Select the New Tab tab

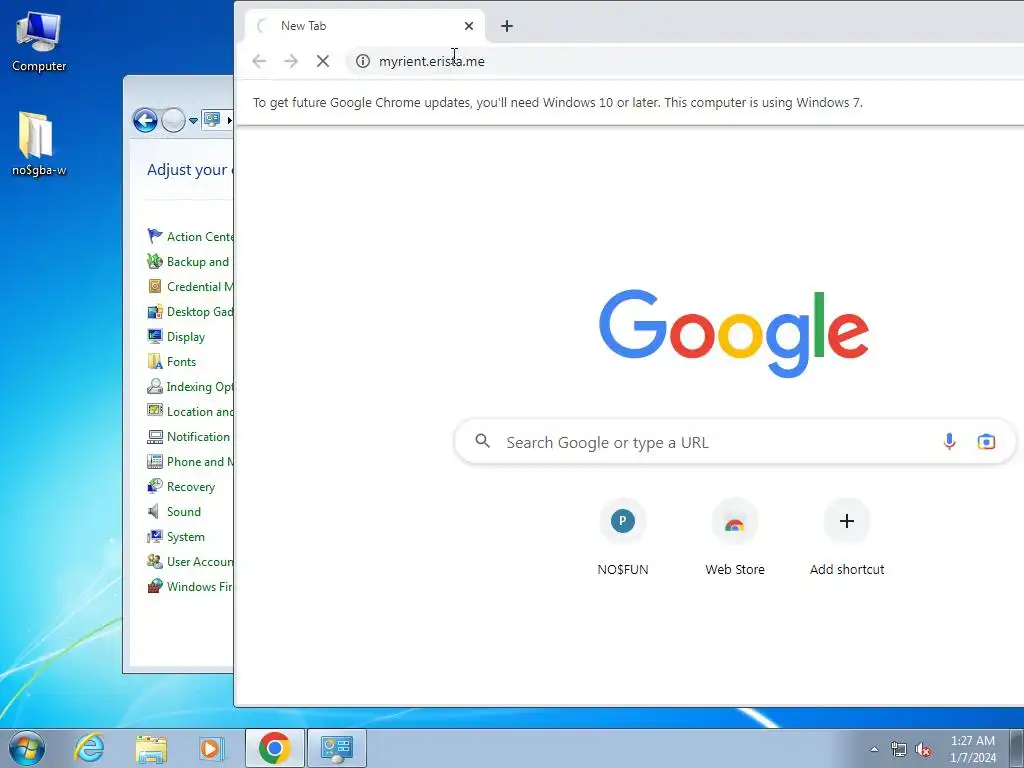coord(364,26)
